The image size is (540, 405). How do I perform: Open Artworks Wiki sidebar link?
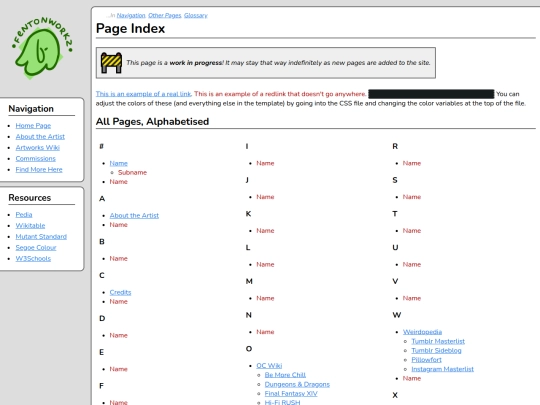click(x=38, y=148)
